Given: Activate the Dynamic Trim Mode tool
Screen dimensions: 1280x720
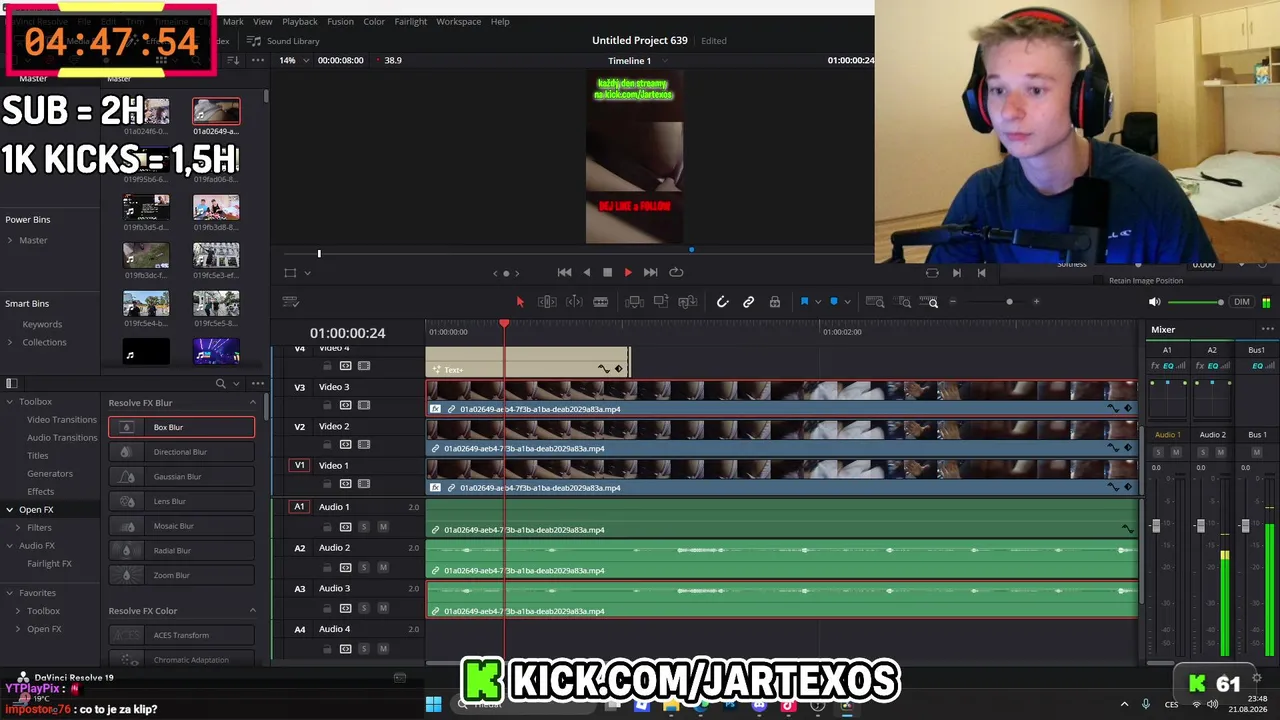Looking at the screenshot, I should pos(574,302).
